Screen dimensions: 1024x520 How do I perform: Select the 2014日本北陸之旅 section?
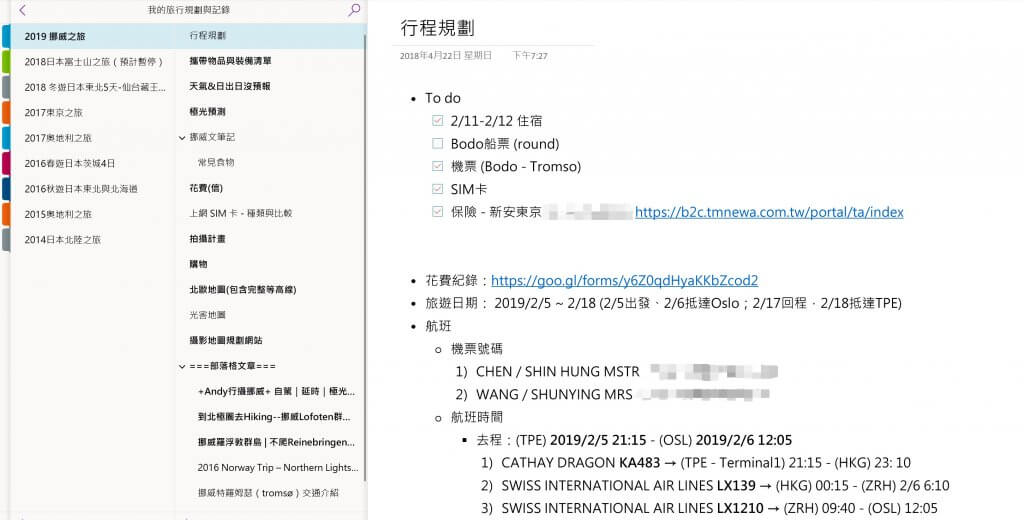[x=62, y=240]
